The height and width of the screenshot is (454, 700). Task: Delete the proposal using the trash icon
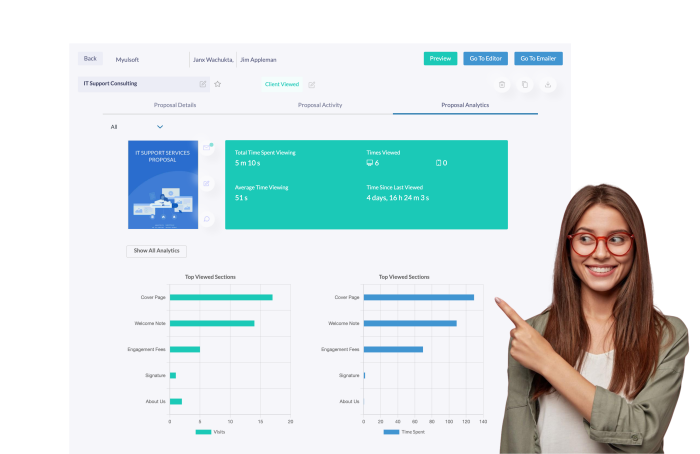[502, 85]
